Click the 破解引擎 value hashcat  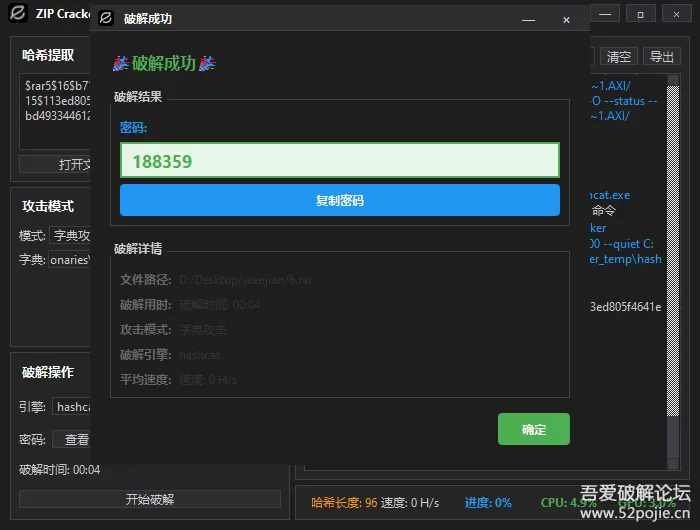200,355
